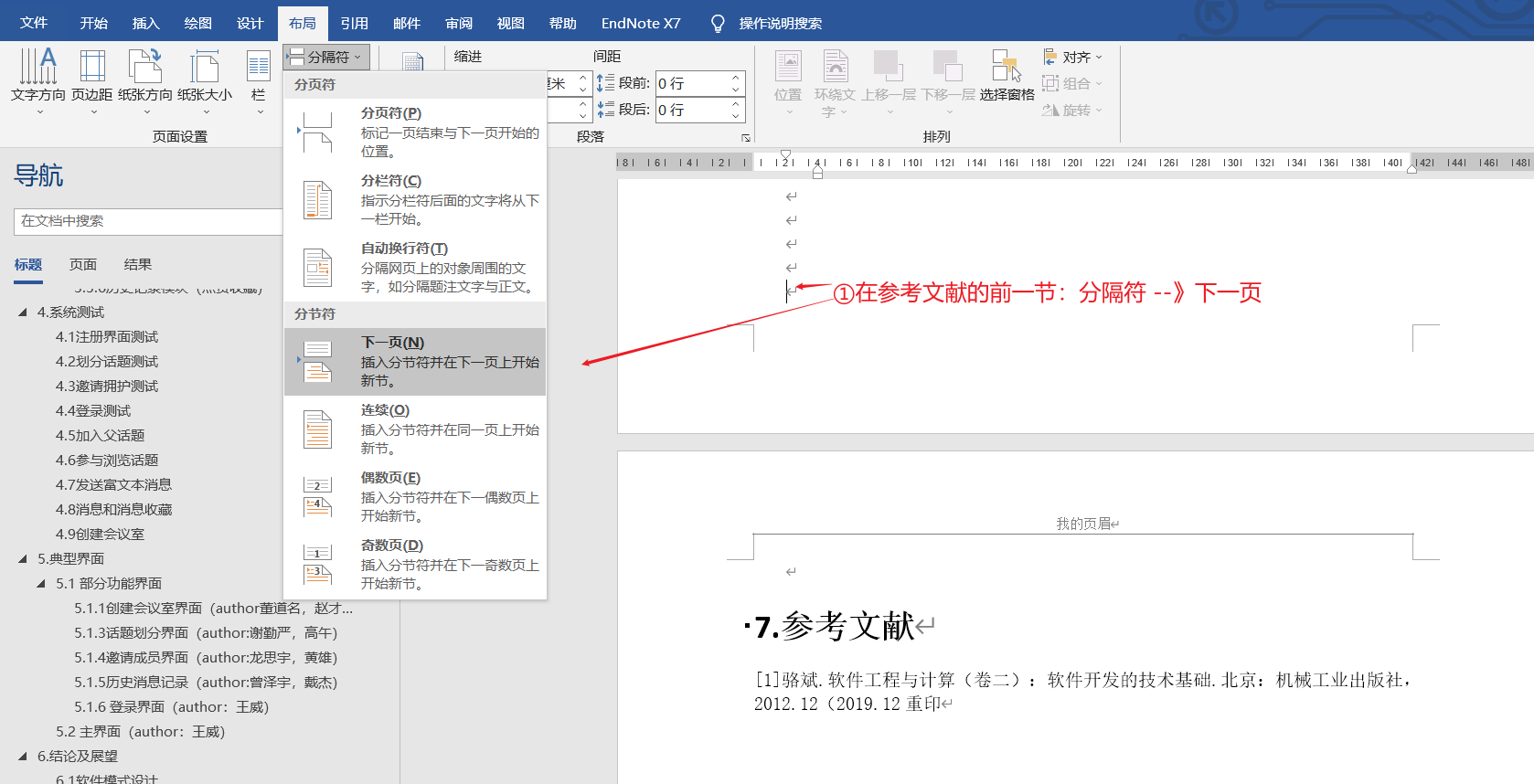Screen dimensions: 1534x784
Task: Click the 奇数页(D) odd page icon
Action: pyautogui.click(x=317, y=564)
